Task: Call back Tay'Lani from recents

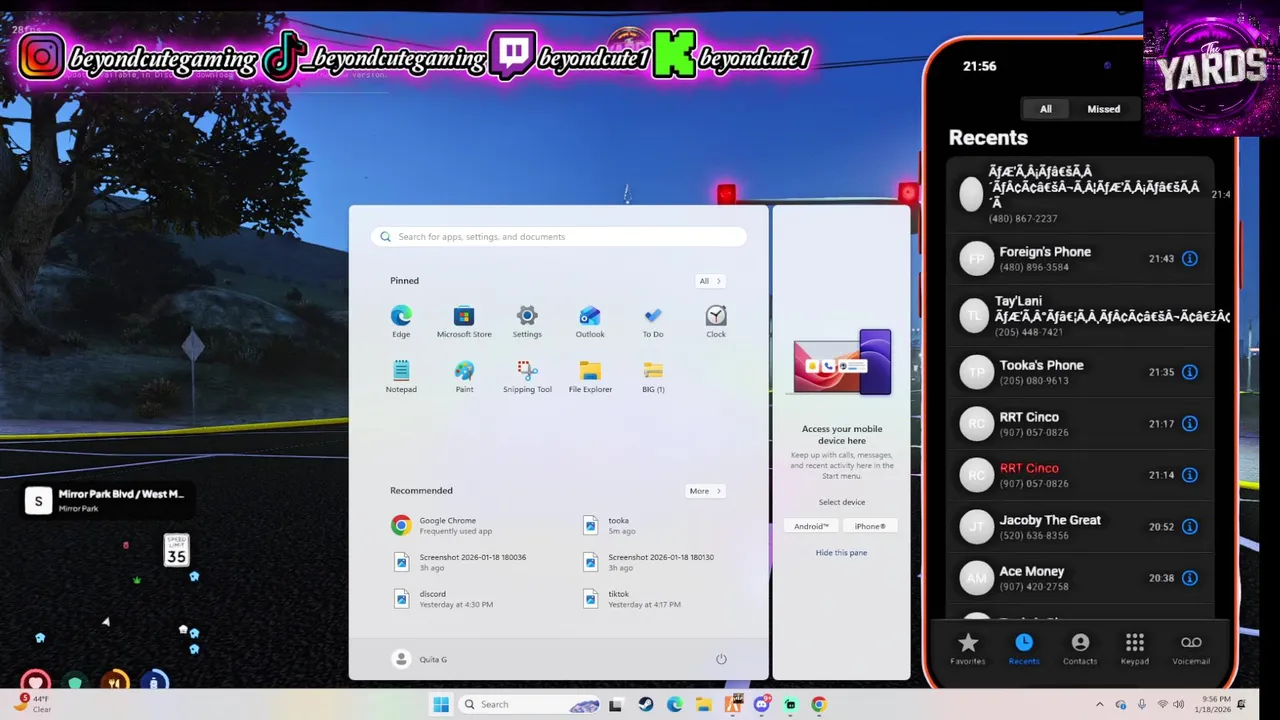Action: pos(1080,315)
